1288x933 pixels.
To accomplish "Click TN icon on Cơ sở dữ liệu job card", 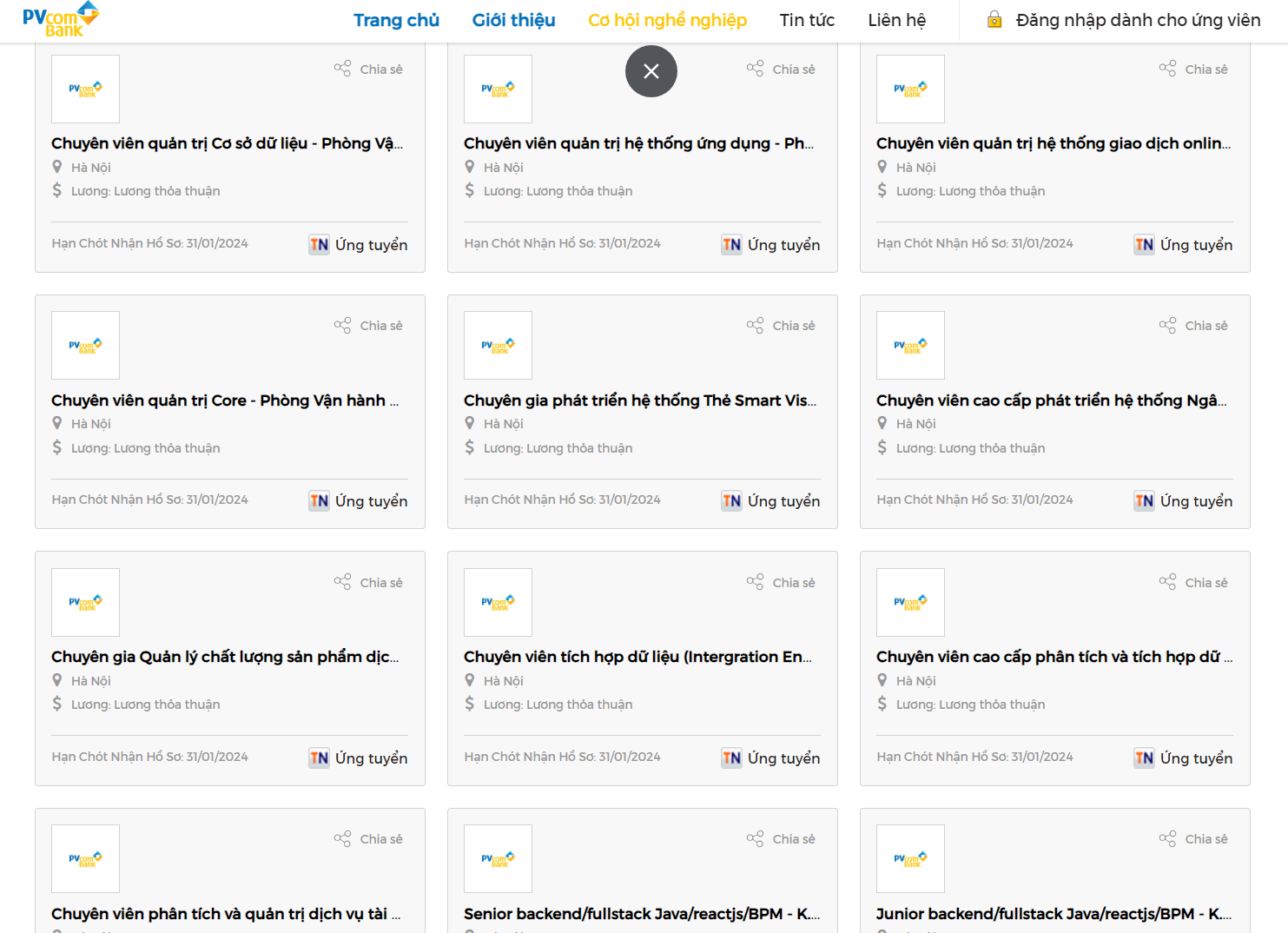I will pos(320,245).
